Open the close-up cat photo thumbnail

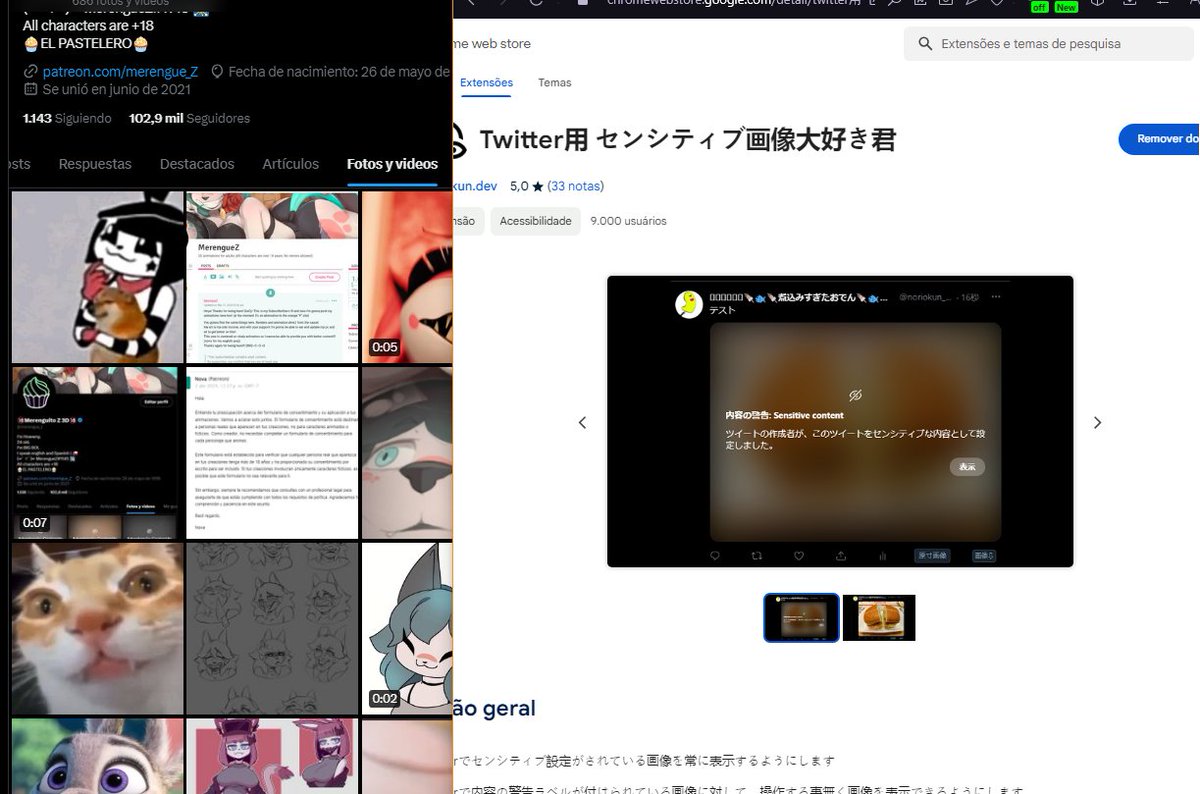tap(97, 628)
